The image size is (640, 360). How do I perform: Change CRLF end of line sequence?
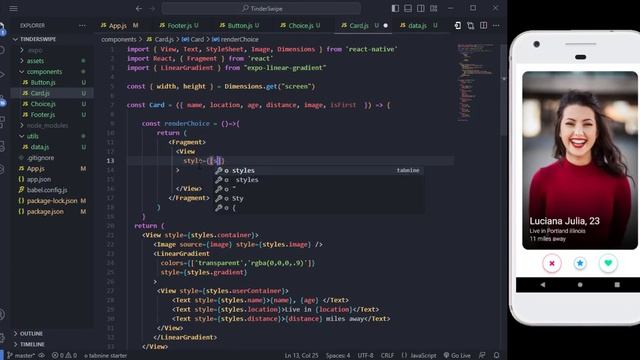point(387,356)
